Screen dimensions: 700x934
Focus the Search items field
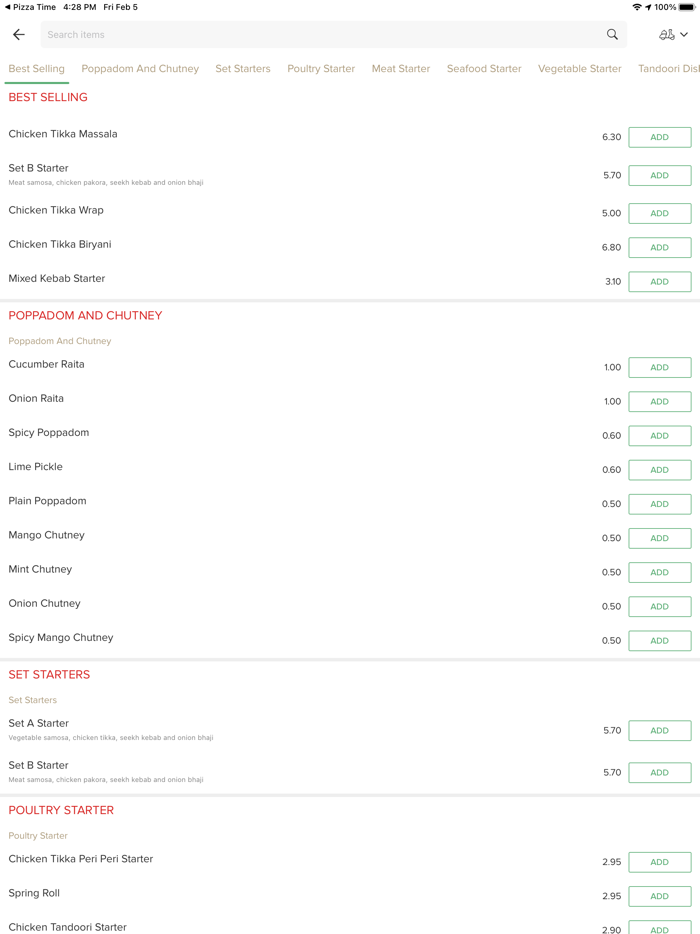320,35
